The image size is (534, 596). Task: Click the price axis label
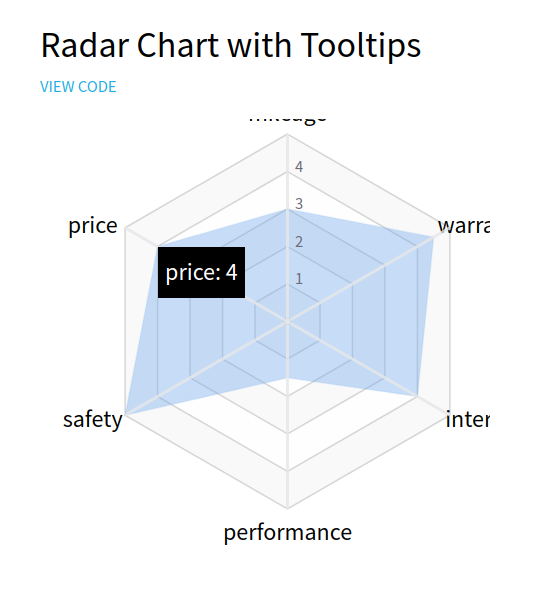coord(93,227)
